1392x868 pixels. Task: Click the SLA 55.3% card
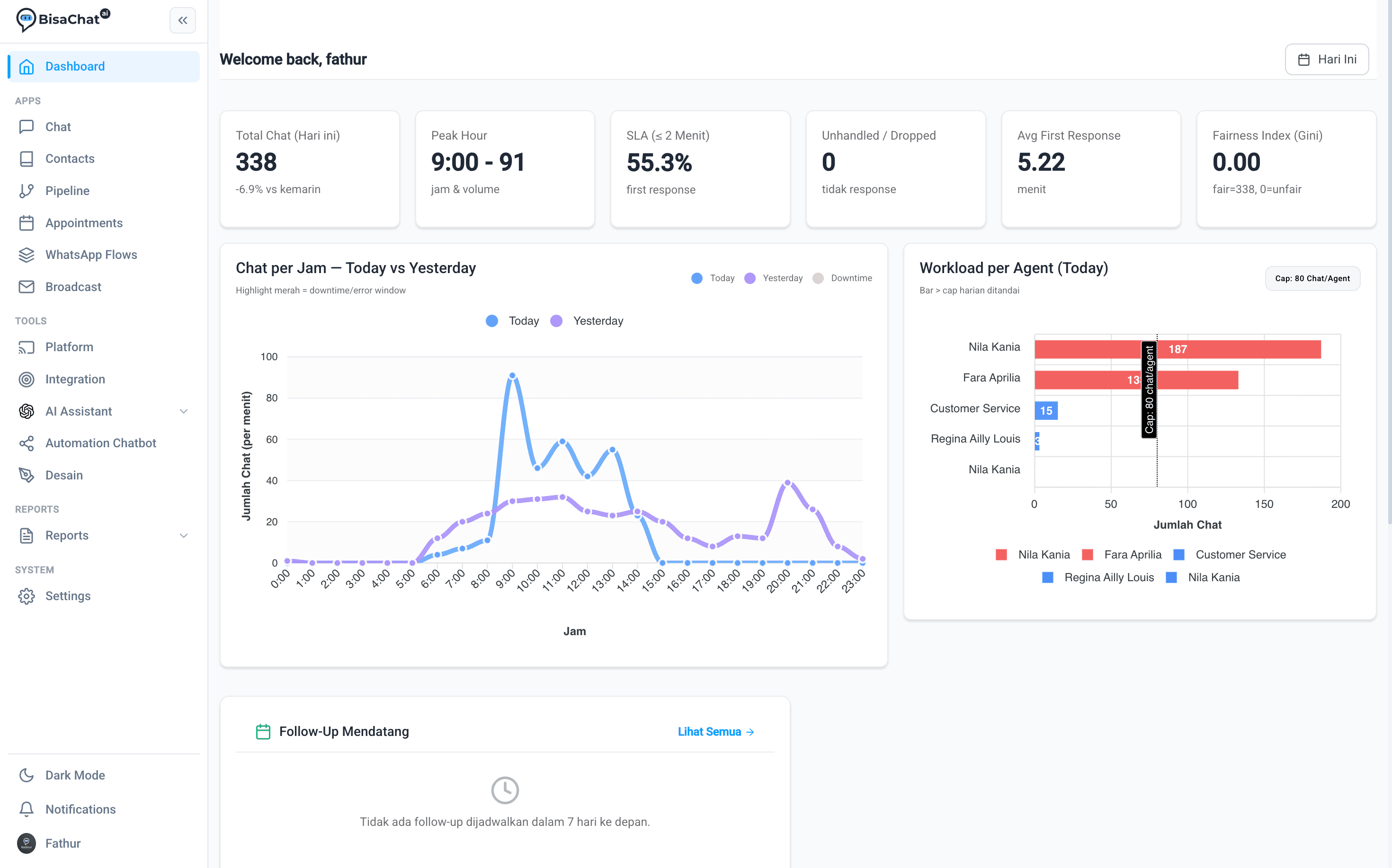(700, 169)
